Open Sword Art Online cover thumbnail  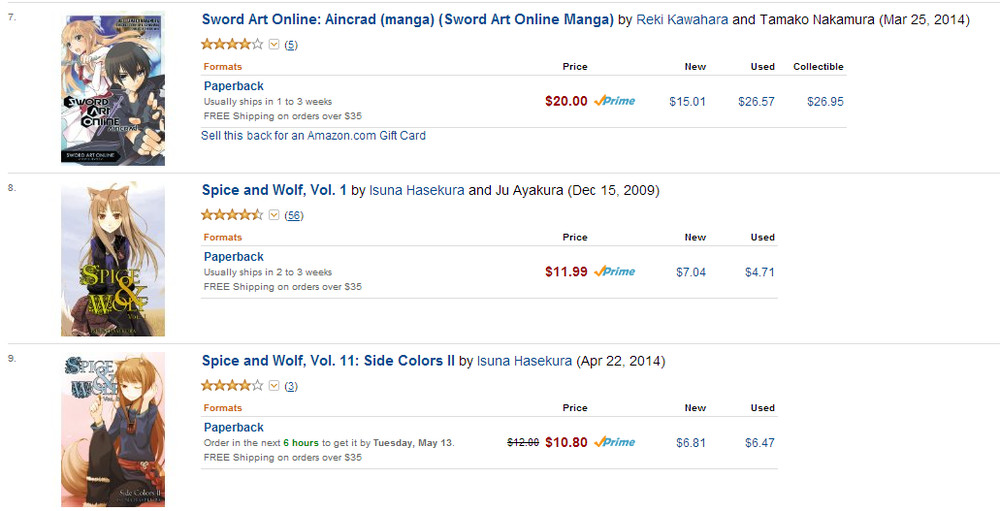113,89
